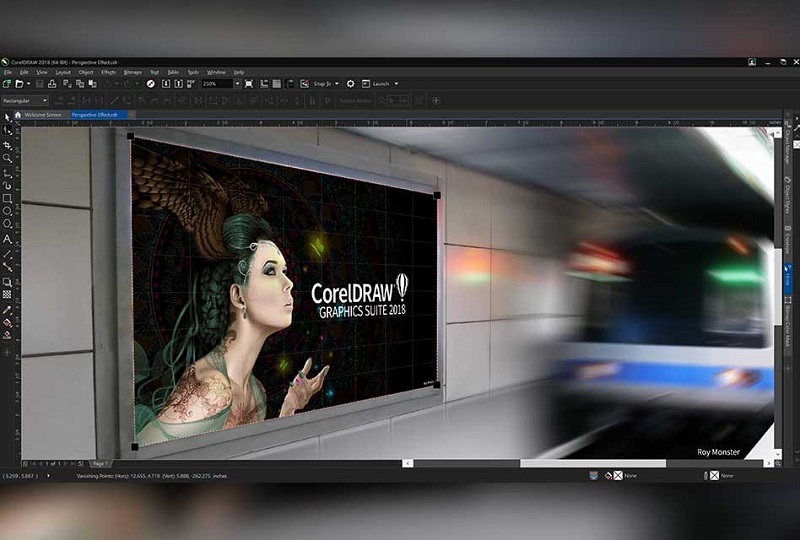Select the Freehand tool
This screenshot has width=800, height=540.
click(x=7, y=173)
